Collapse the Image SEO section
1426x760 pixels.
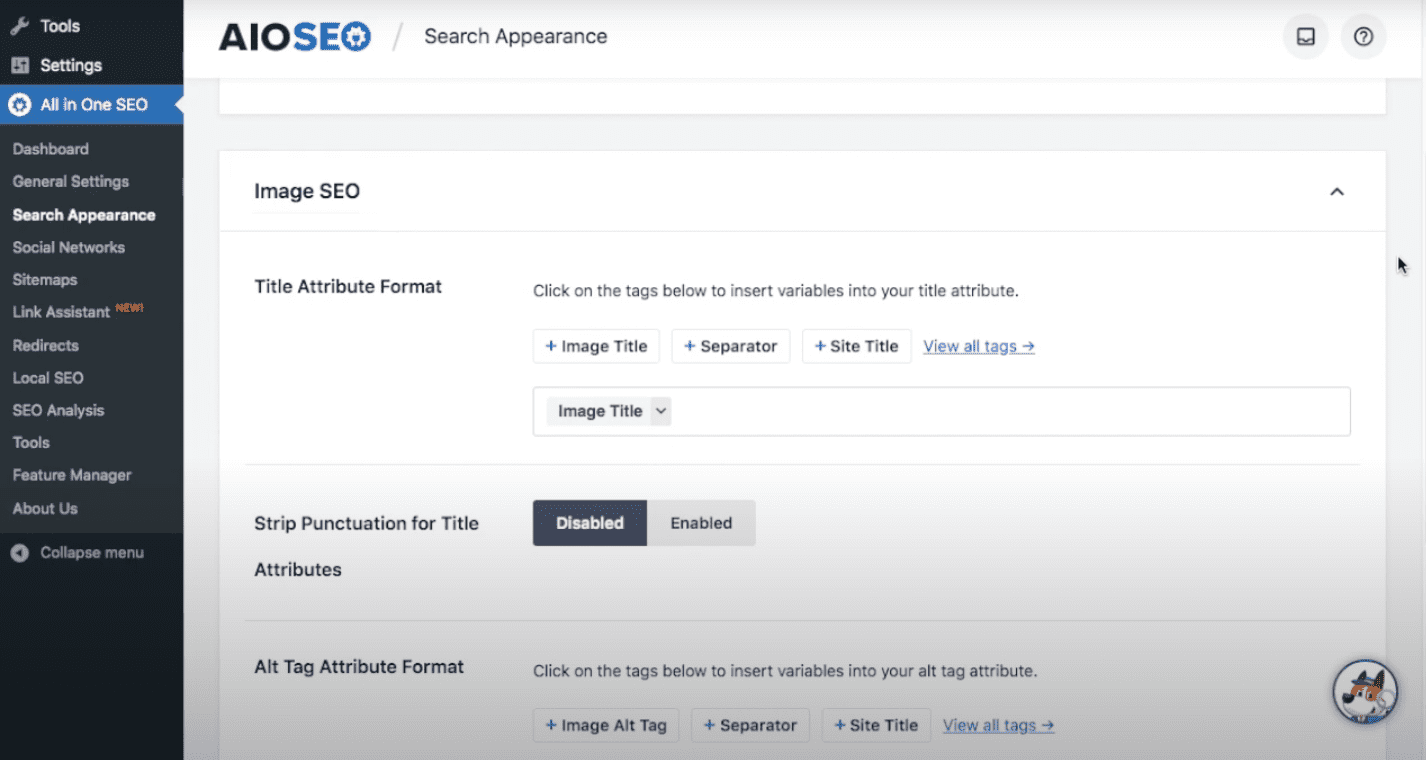pyautogui.click(x=1337, y=191)
